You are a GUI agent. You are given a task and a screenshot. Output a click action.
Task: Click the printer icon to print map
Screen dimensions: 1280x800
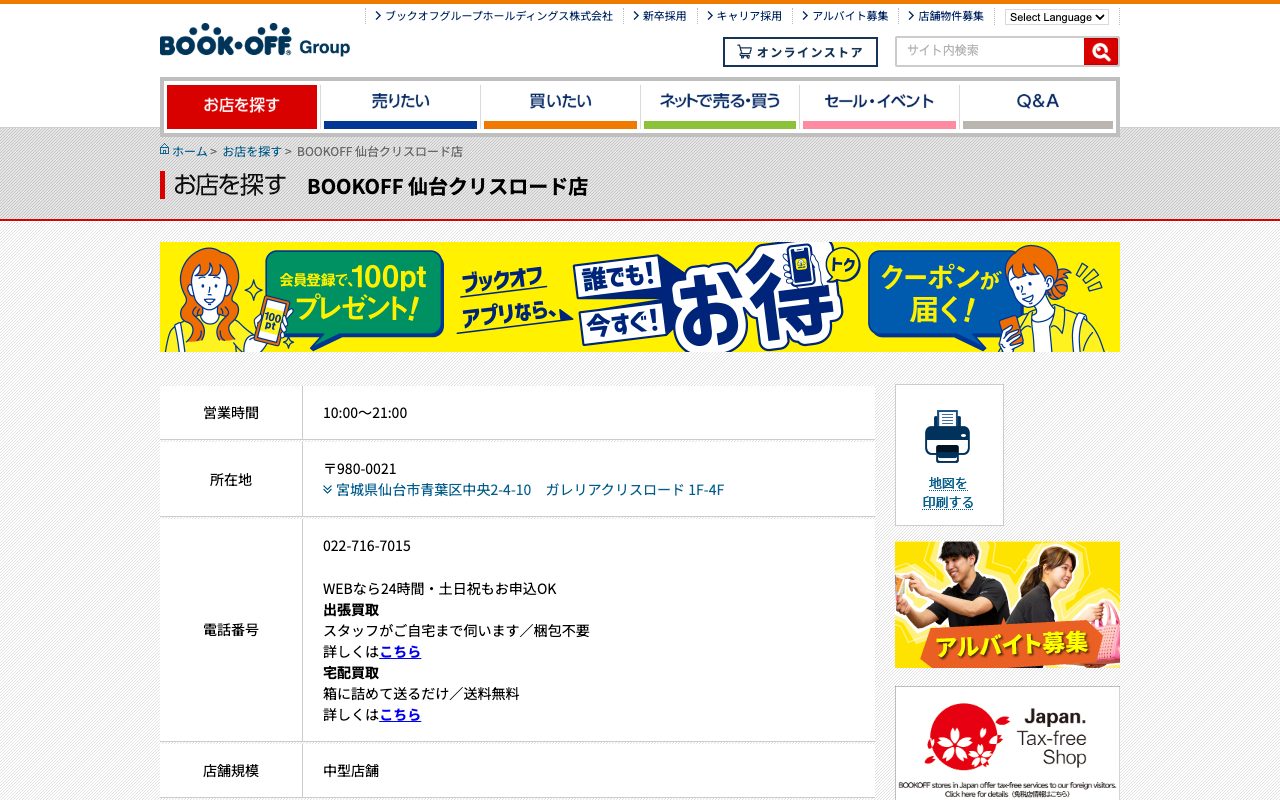tap(947, 436)
